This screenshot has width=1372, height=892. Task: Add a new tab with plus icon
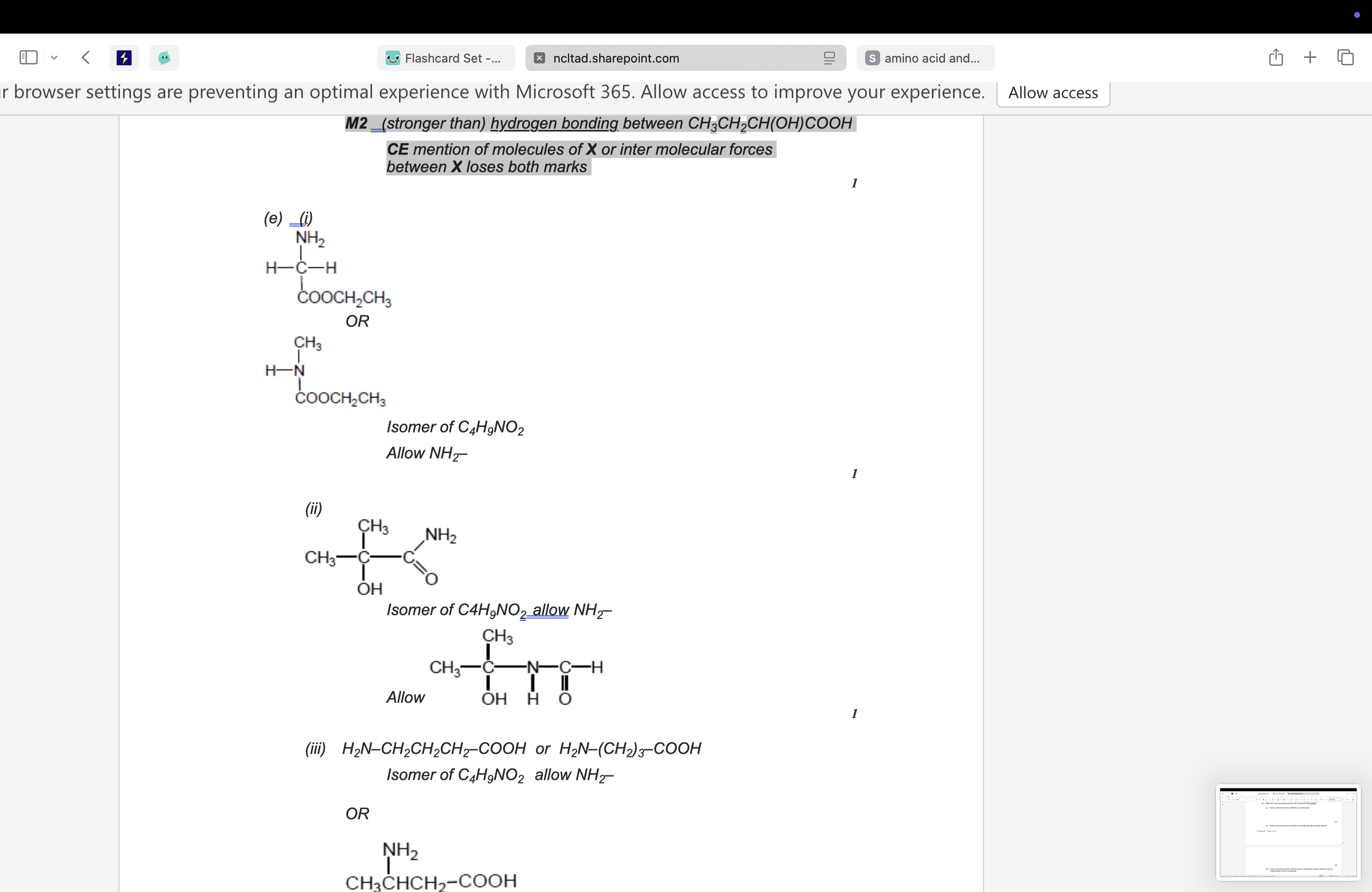click(x=1310, y=57)
